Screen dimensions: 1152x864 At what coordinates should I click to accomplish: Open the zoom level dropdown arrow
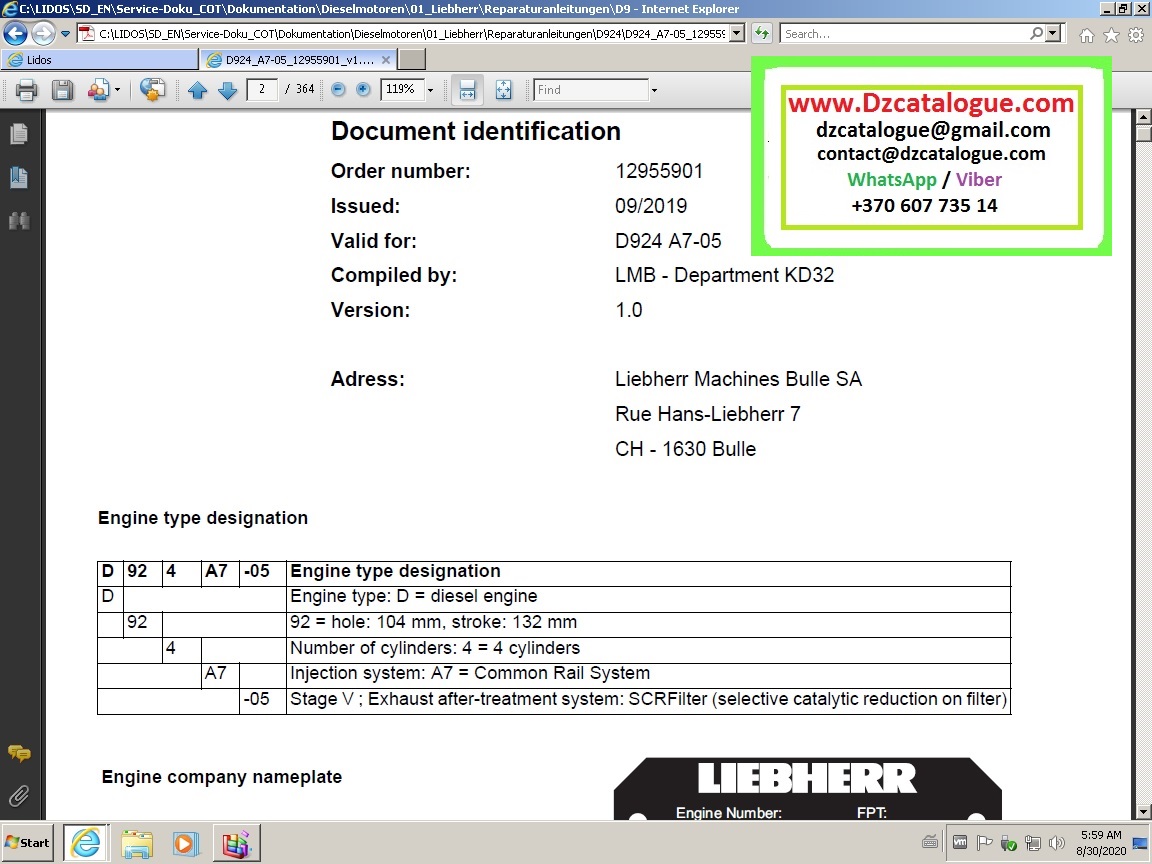tap(431, 90)
